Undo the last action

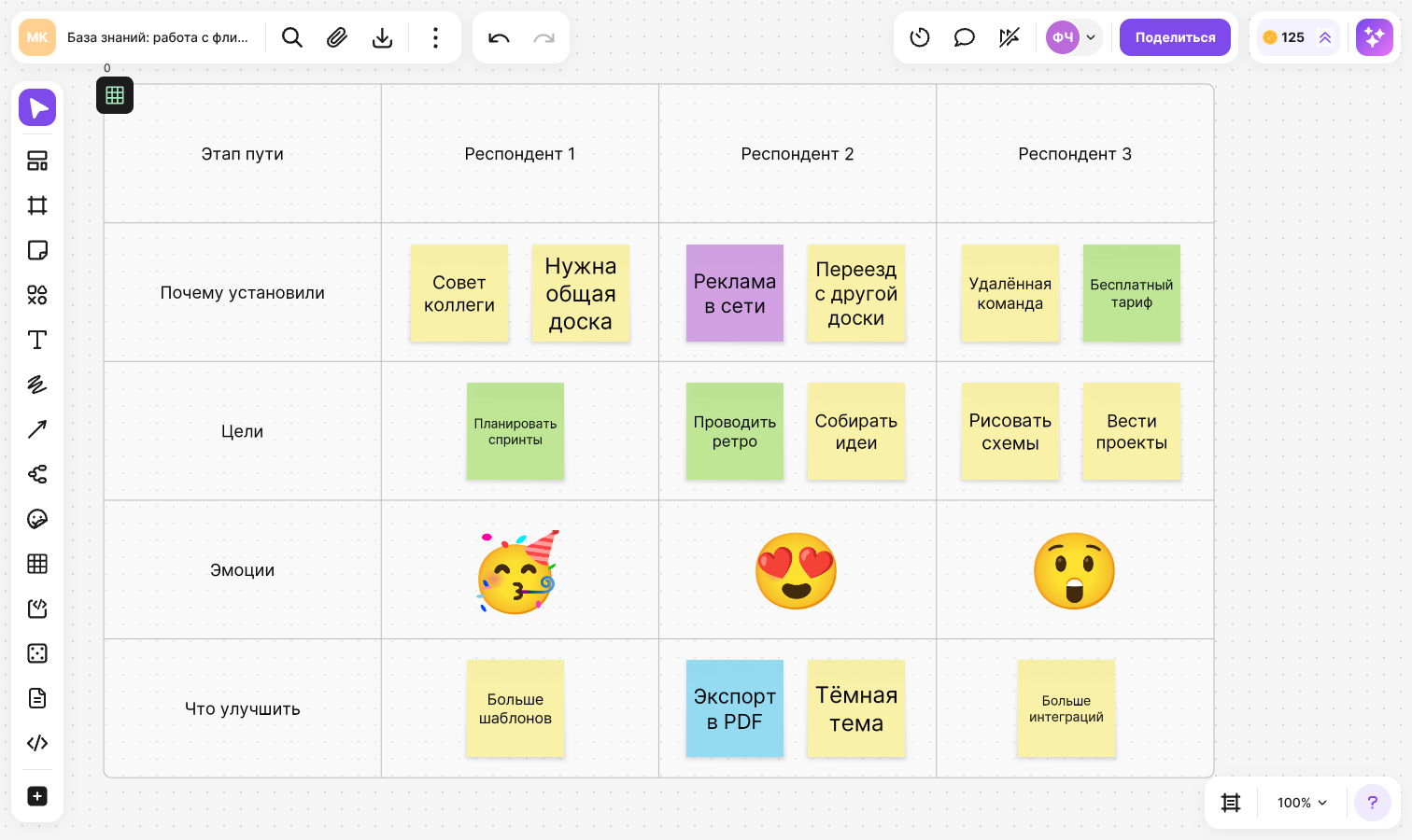point(499,37)
